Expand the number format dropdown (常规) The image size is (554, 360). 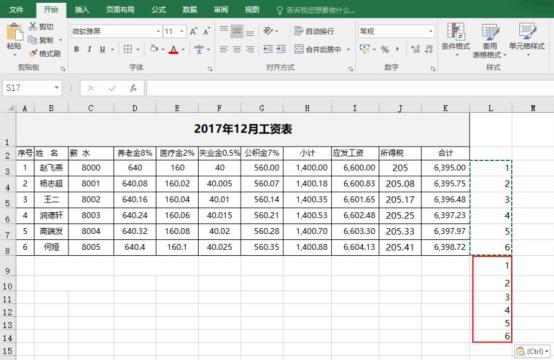pyautogui.click(x=430, y=31)
